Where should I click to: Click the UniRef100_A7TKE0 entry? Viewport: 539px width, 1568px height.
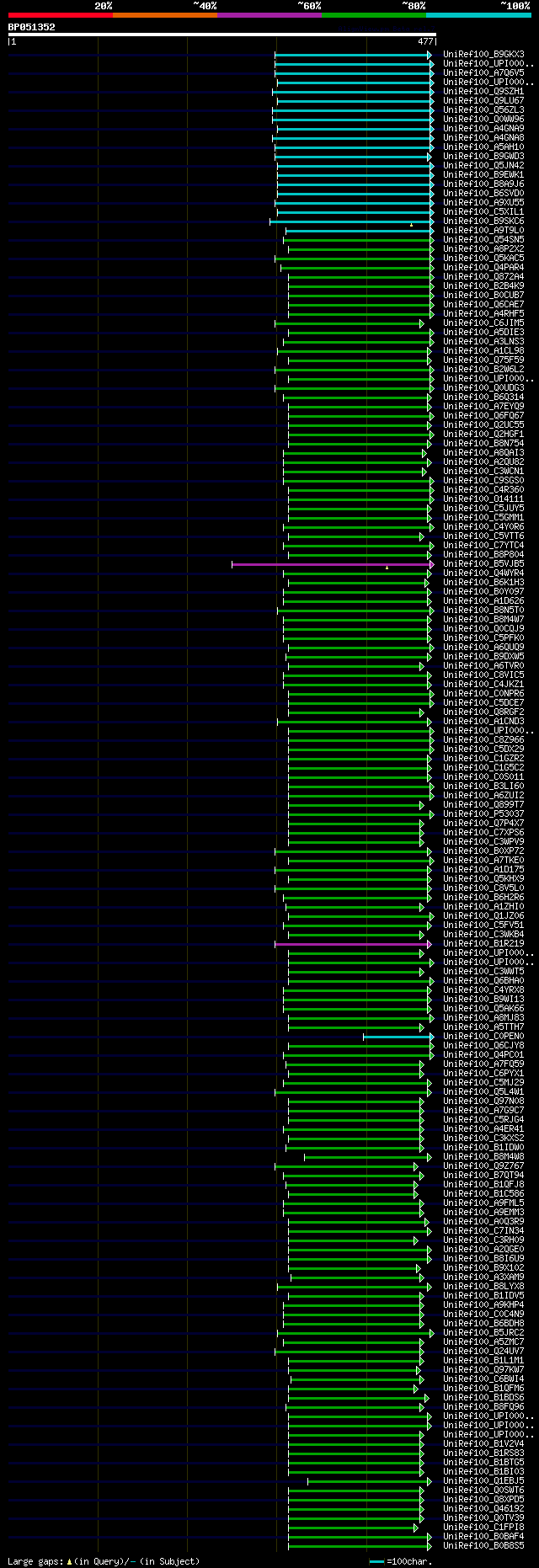(483, 861)
